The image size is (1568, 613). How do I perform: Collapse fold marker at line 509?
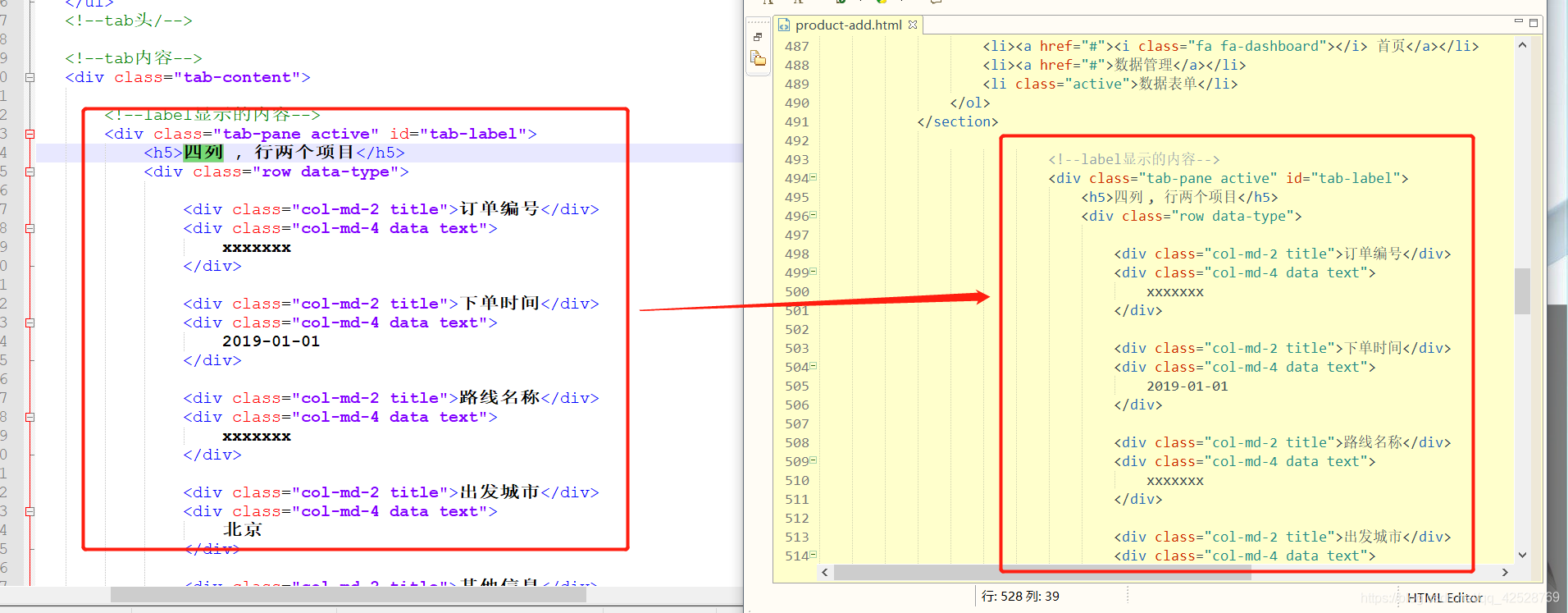click(x=814, y=460)
